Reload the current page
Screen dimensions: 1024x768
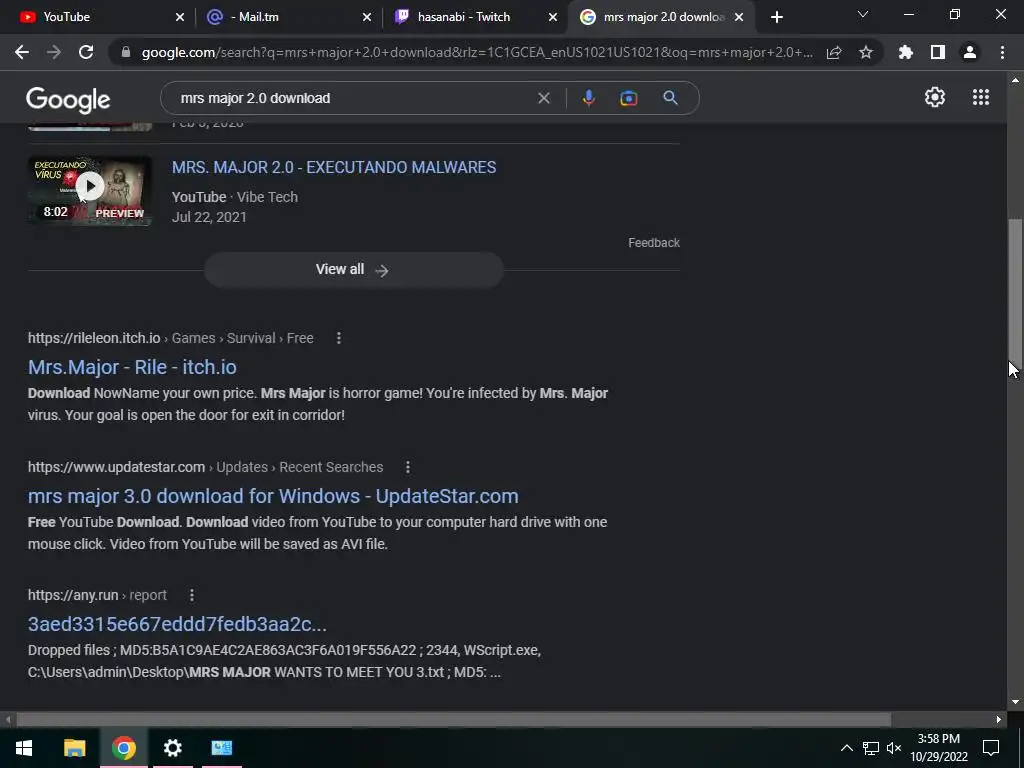click(86, 52)
